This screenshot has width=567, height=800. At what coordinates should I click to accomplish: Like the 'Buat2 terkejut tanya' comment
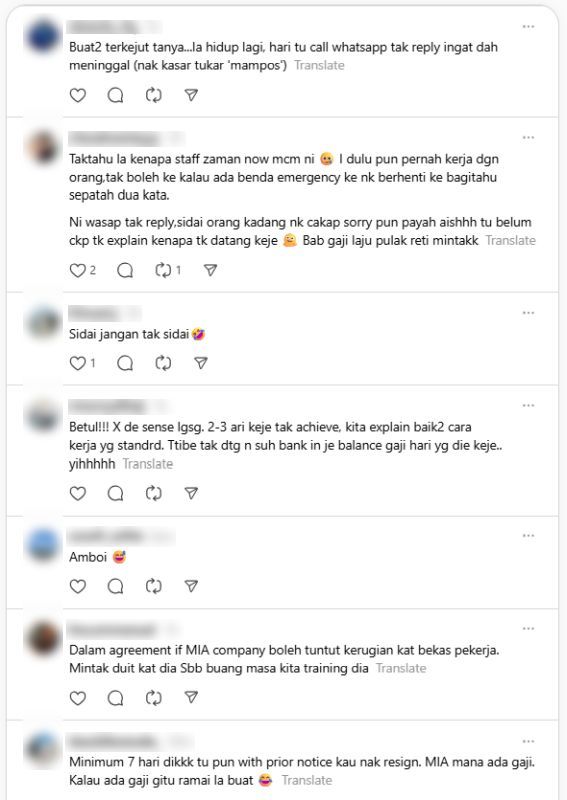(x=78, y=95)
